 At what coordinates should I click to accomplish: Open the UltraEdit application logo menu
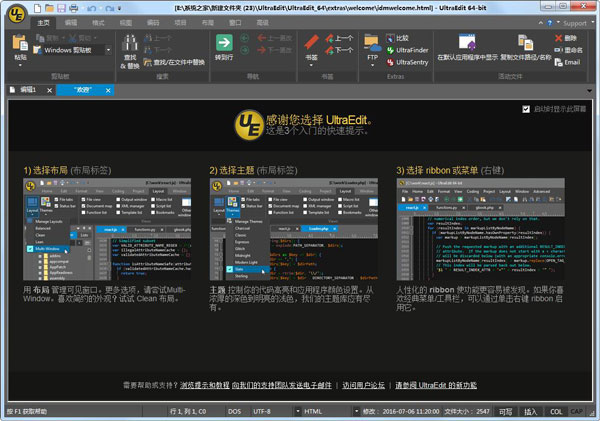[x=17, y=15]
